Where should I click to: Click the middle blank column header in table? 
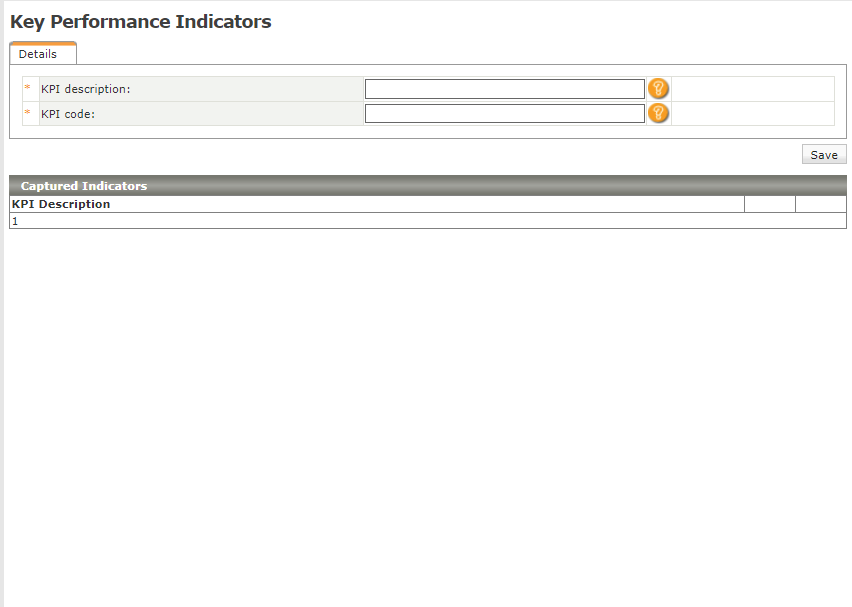[x=769, y=204]
